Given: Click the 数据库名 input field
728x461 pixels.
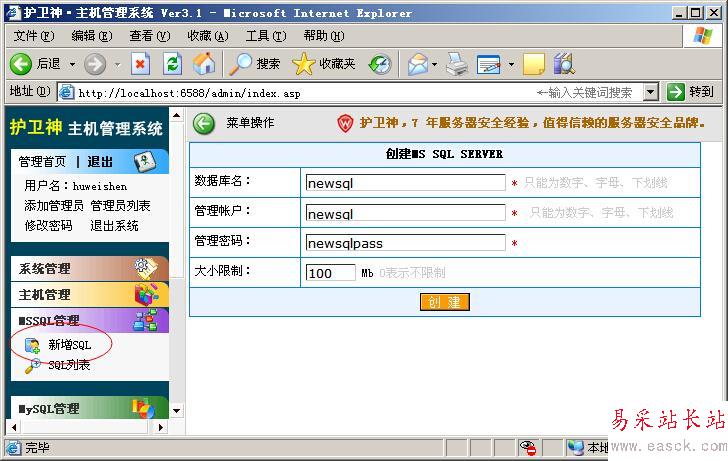Looking at the screenshot, I should [405, 182].
